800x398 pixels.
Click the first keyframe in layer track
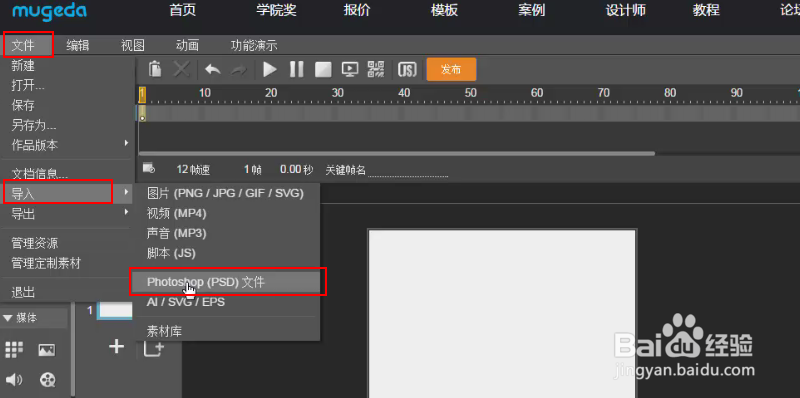click(x=142, y=113)
